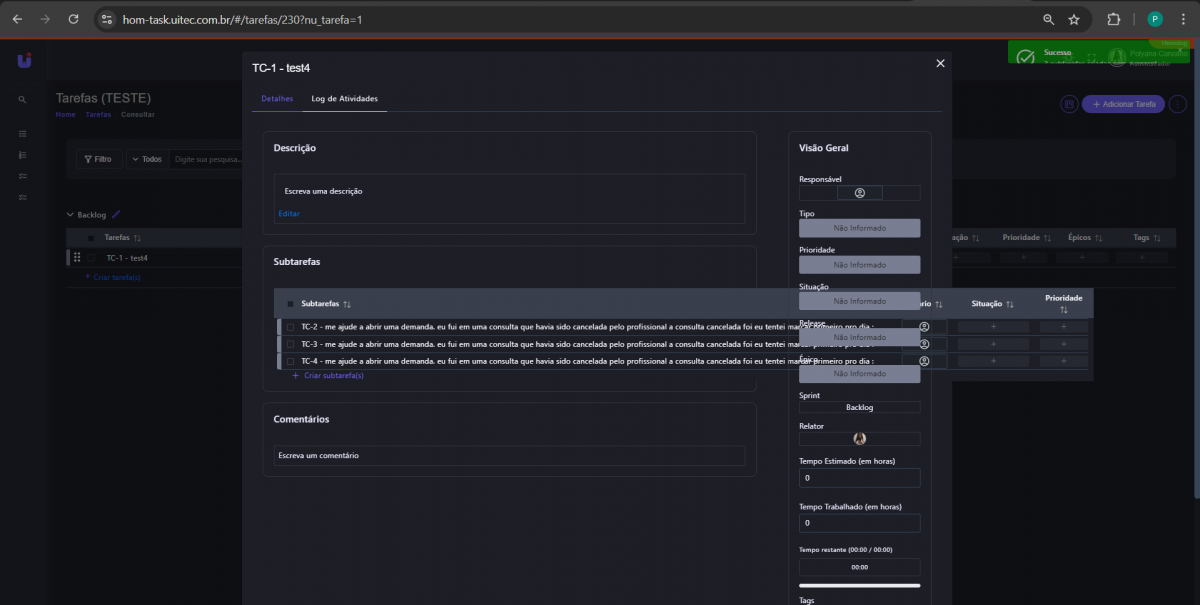Click the Responsável user avatar icon
1200x605 pixels.
click(860, 193)
